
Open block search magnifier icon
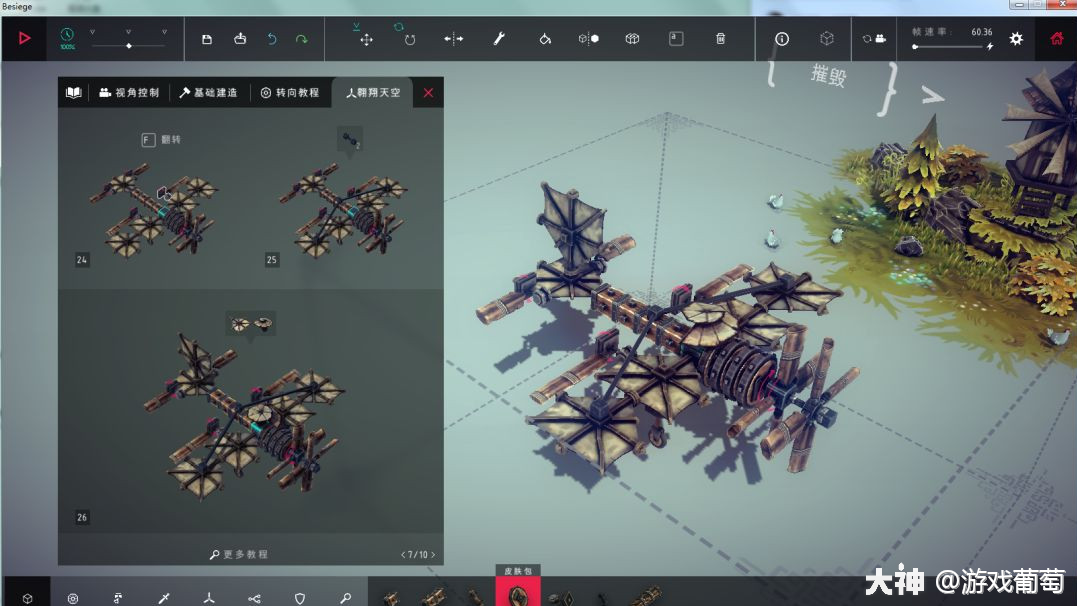(x=345, y=598)
